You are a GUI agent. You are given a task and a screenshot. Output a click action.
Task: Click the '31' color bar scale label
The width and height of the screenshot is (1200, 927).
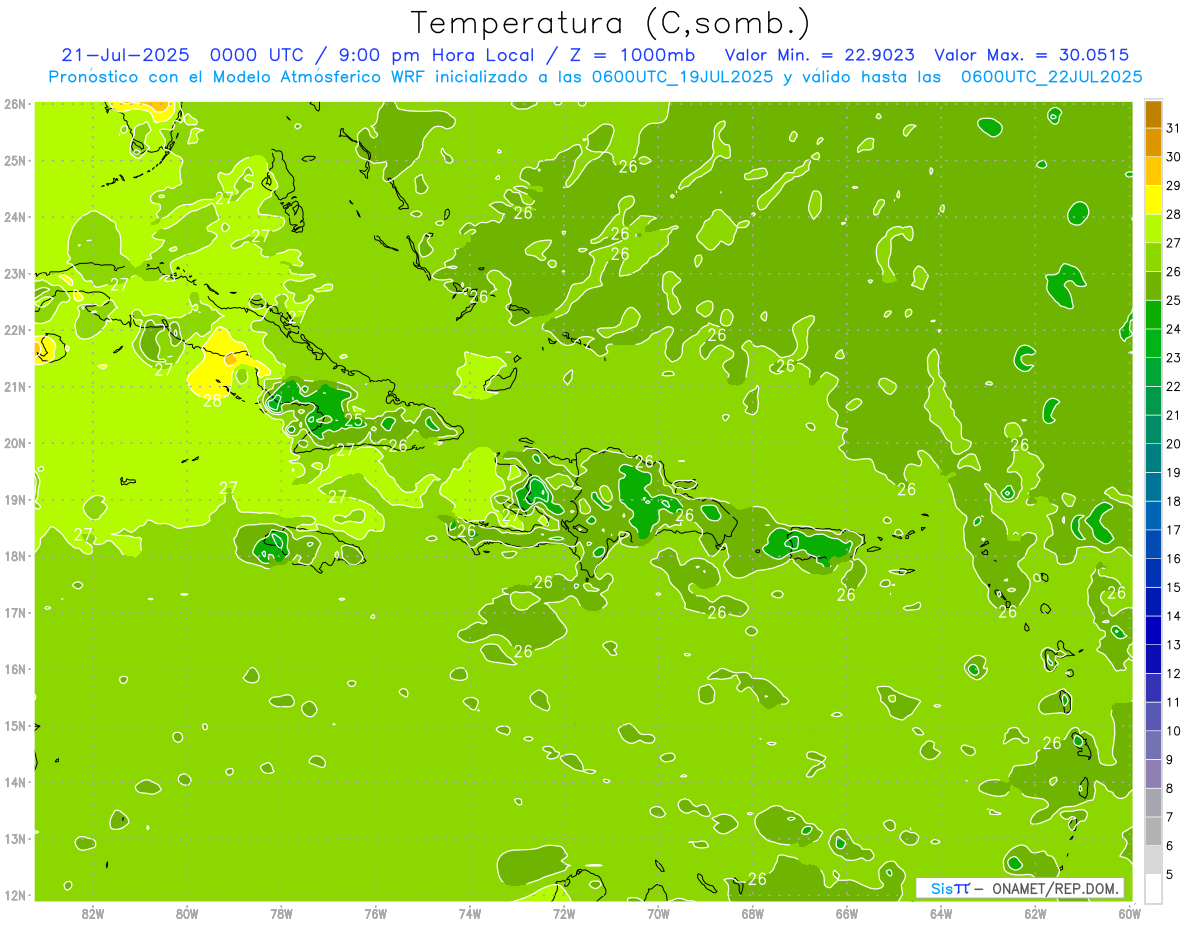pos(1174,127)
